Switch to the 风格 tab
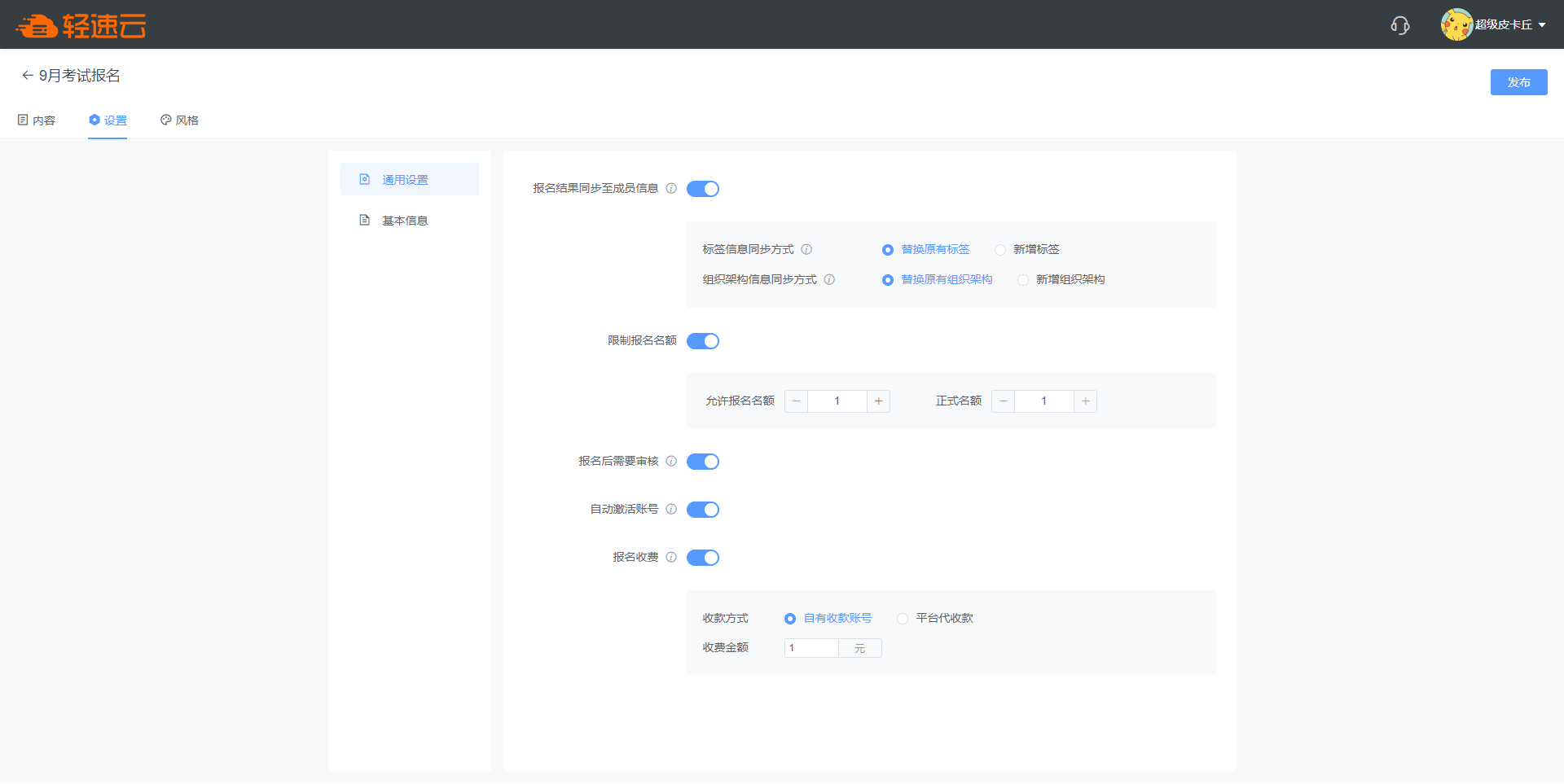Image resolution: width=1564 pixels, height=784 pixels. [179, 120]
